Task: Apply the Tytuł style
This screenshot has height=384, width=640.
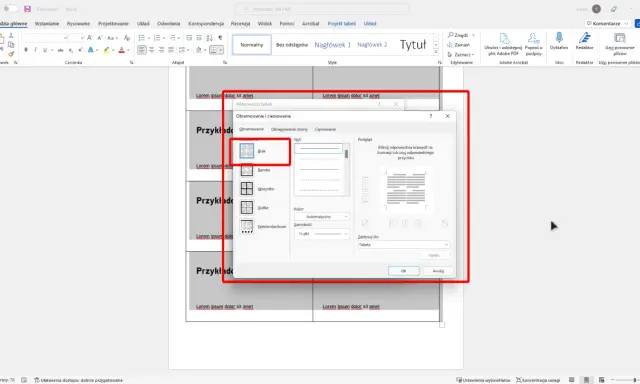Action: 413,44
